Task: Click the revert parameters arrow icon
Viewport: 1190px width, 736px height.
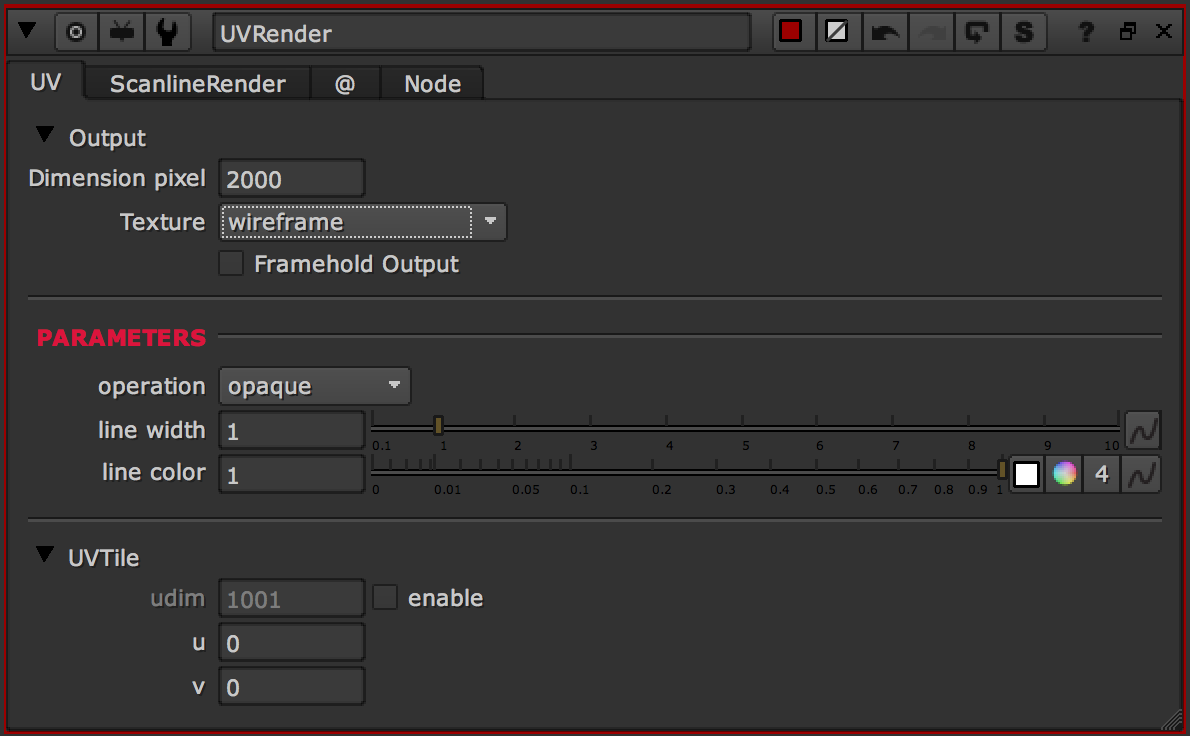Action: [977, 31]
